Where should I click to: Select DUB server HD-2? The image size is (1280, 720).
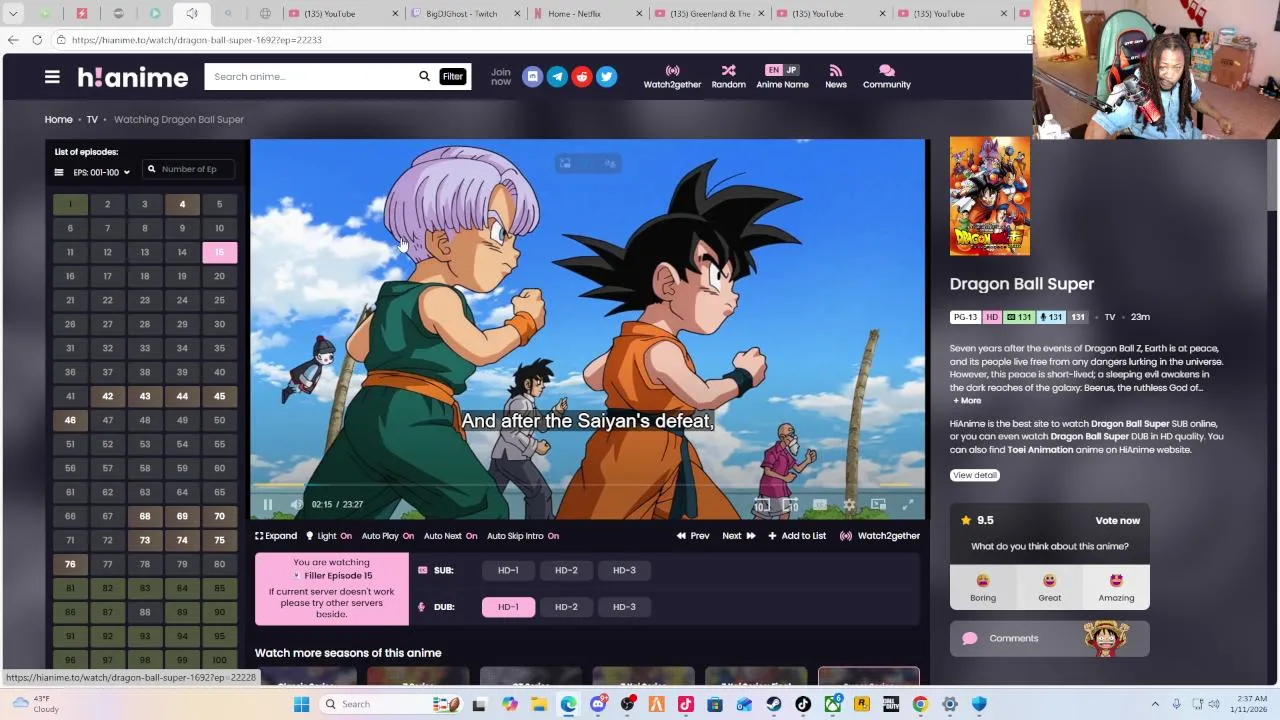566,607
